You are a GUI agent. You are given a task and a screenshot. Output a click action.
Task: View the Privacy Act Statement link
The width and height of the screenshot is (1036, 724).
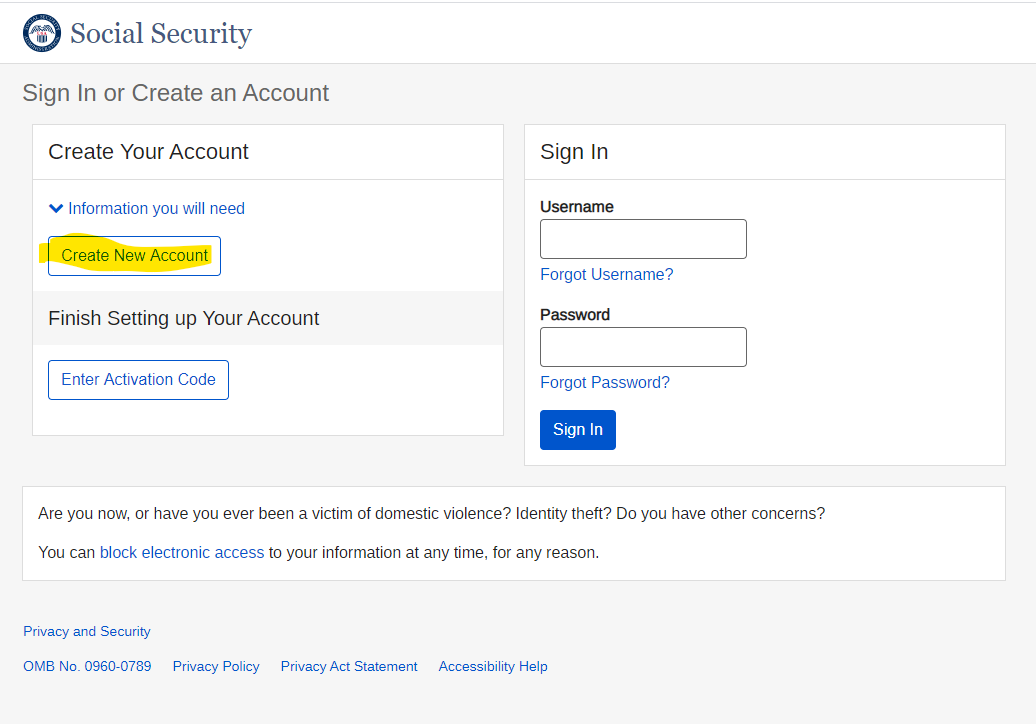pyautogui.click(x=349, y=666)
